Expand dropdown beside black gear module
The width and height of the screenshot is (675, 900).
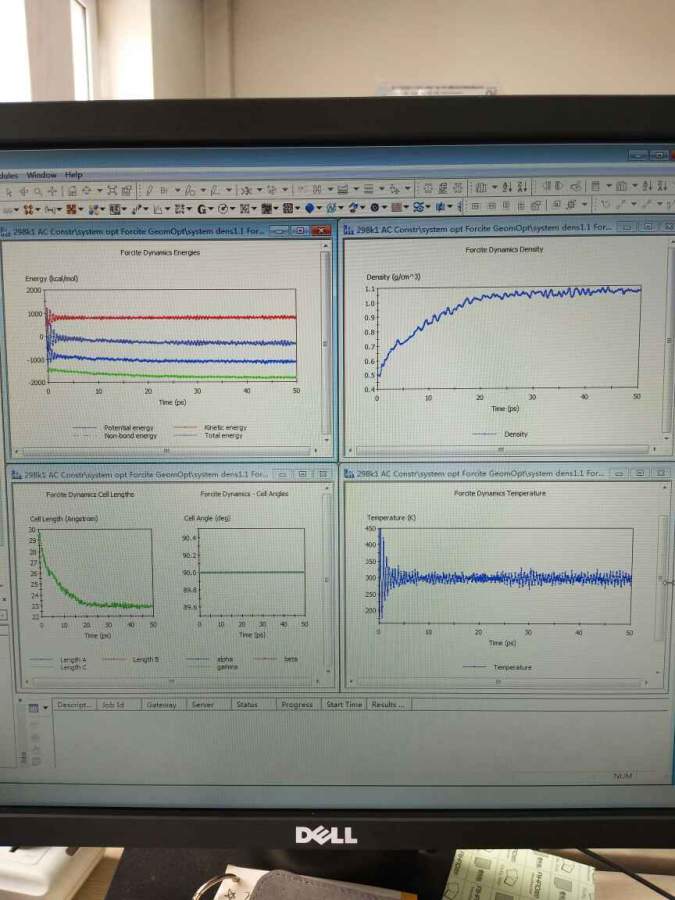[385, 207]
